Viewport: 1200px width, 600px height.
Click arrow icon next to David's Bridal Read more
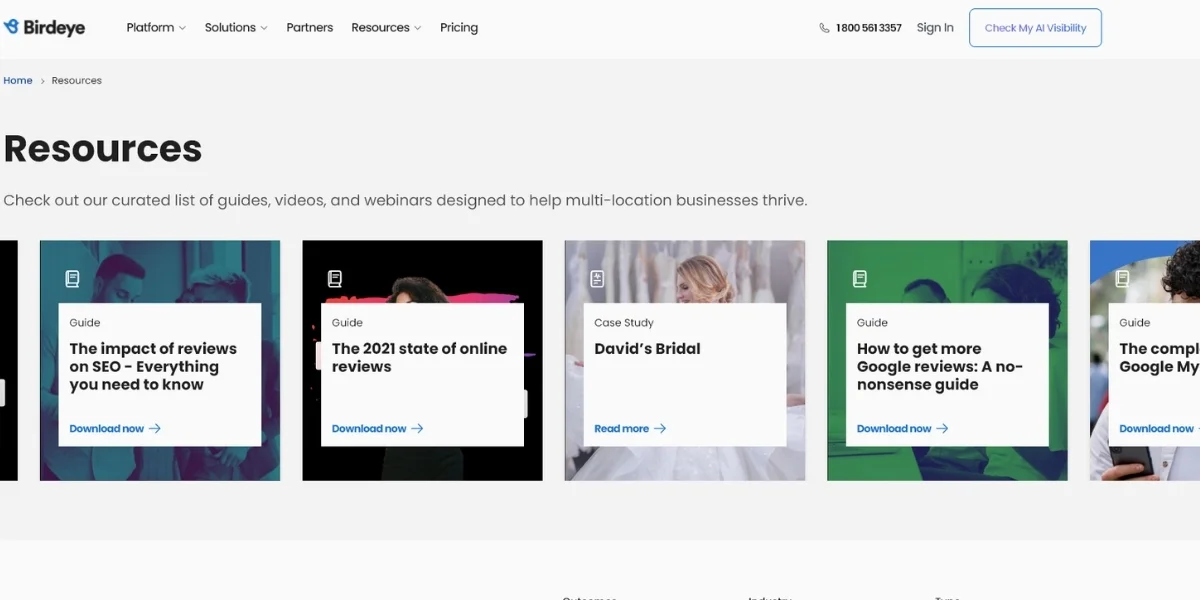[x=660, y=429]
